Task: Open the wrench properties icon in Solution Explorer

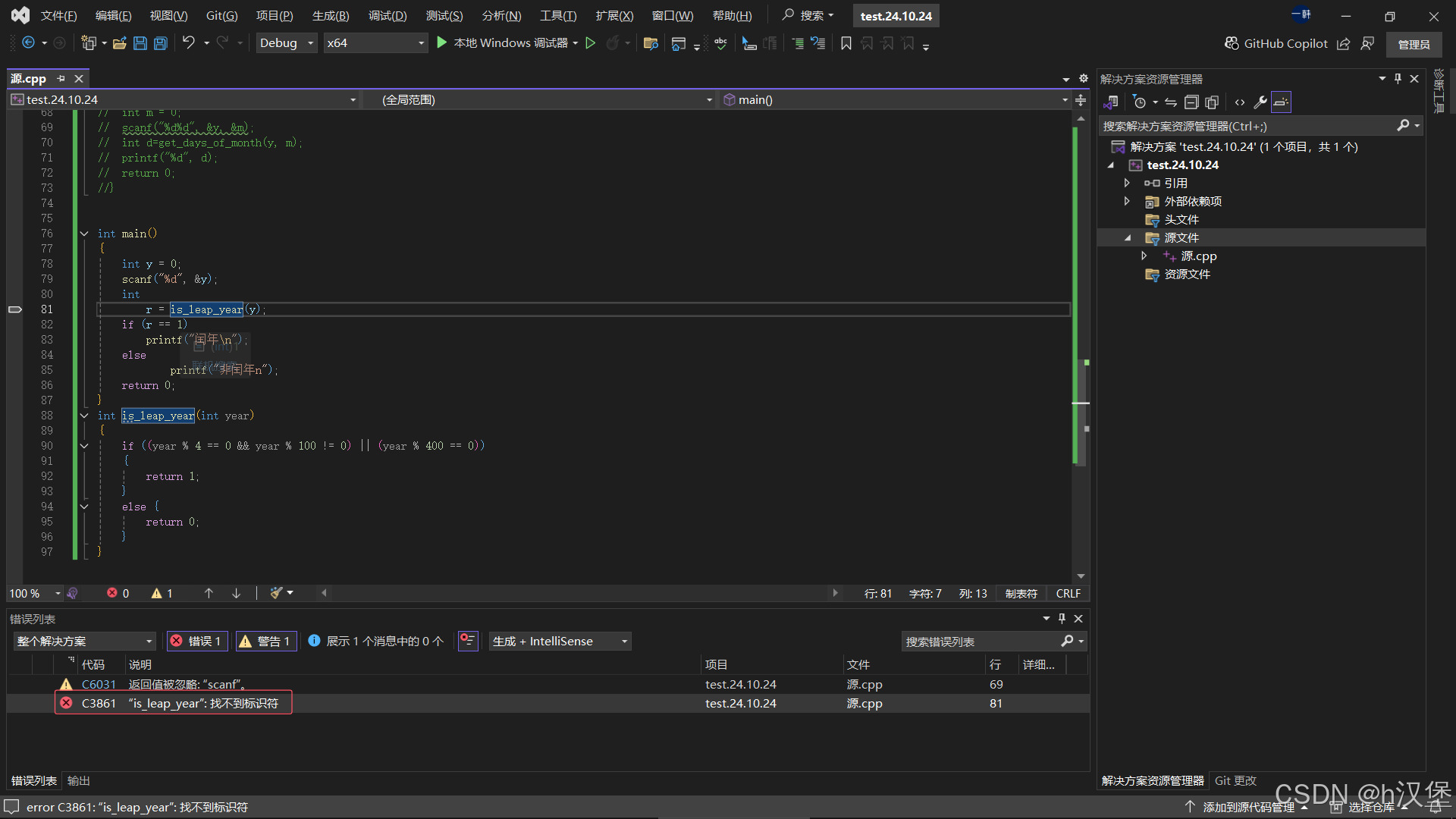Action: point(1260,102)
